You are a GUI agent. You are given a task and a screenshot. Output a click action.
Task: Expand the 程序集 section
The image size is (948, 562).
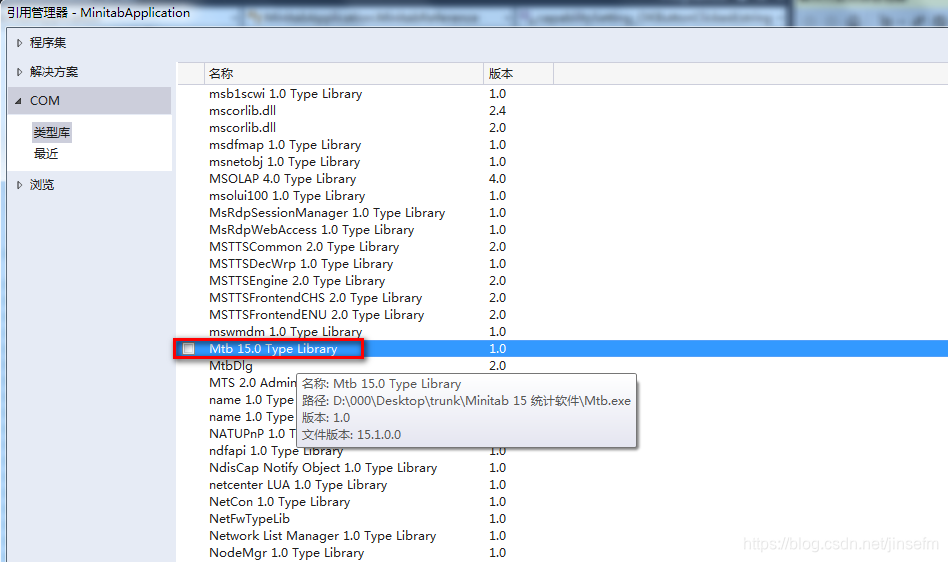19,43
